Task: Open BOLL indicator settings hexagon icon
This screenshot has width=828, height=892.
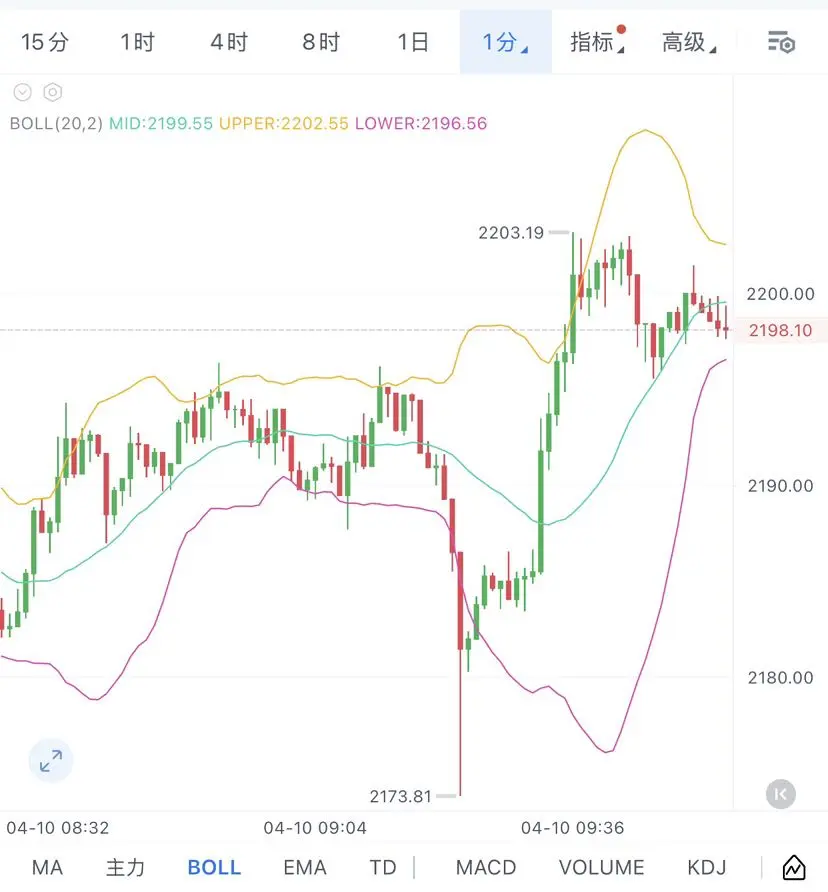Action: coord(53,92)
